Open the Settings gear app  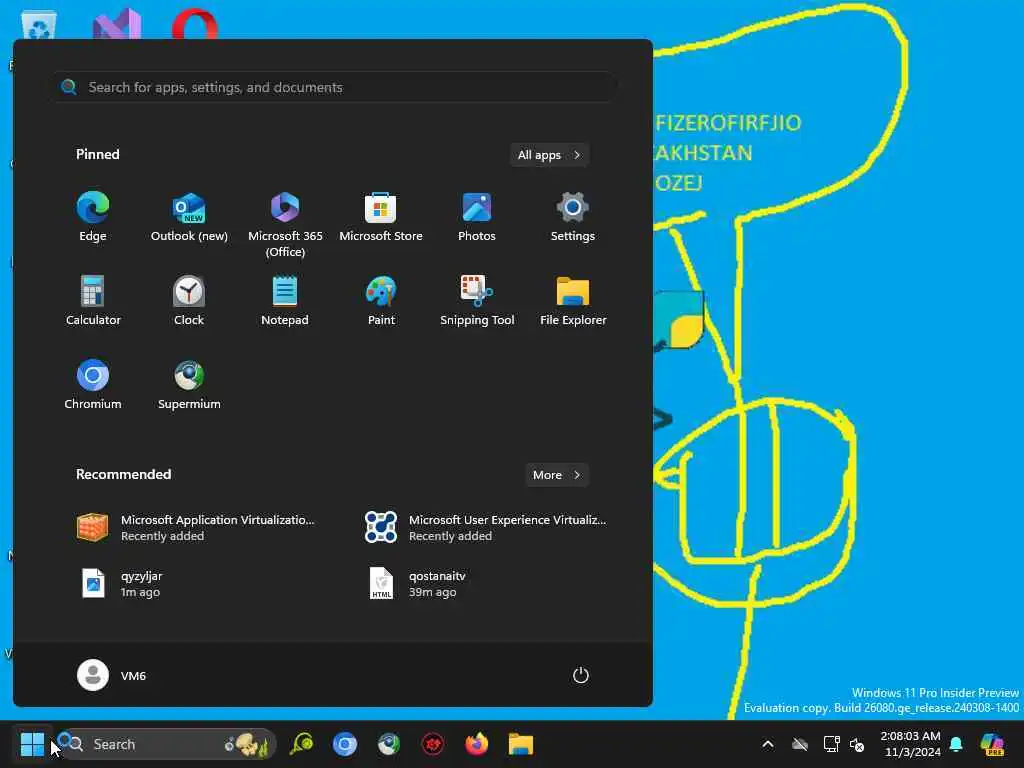[x=573, y=217]
